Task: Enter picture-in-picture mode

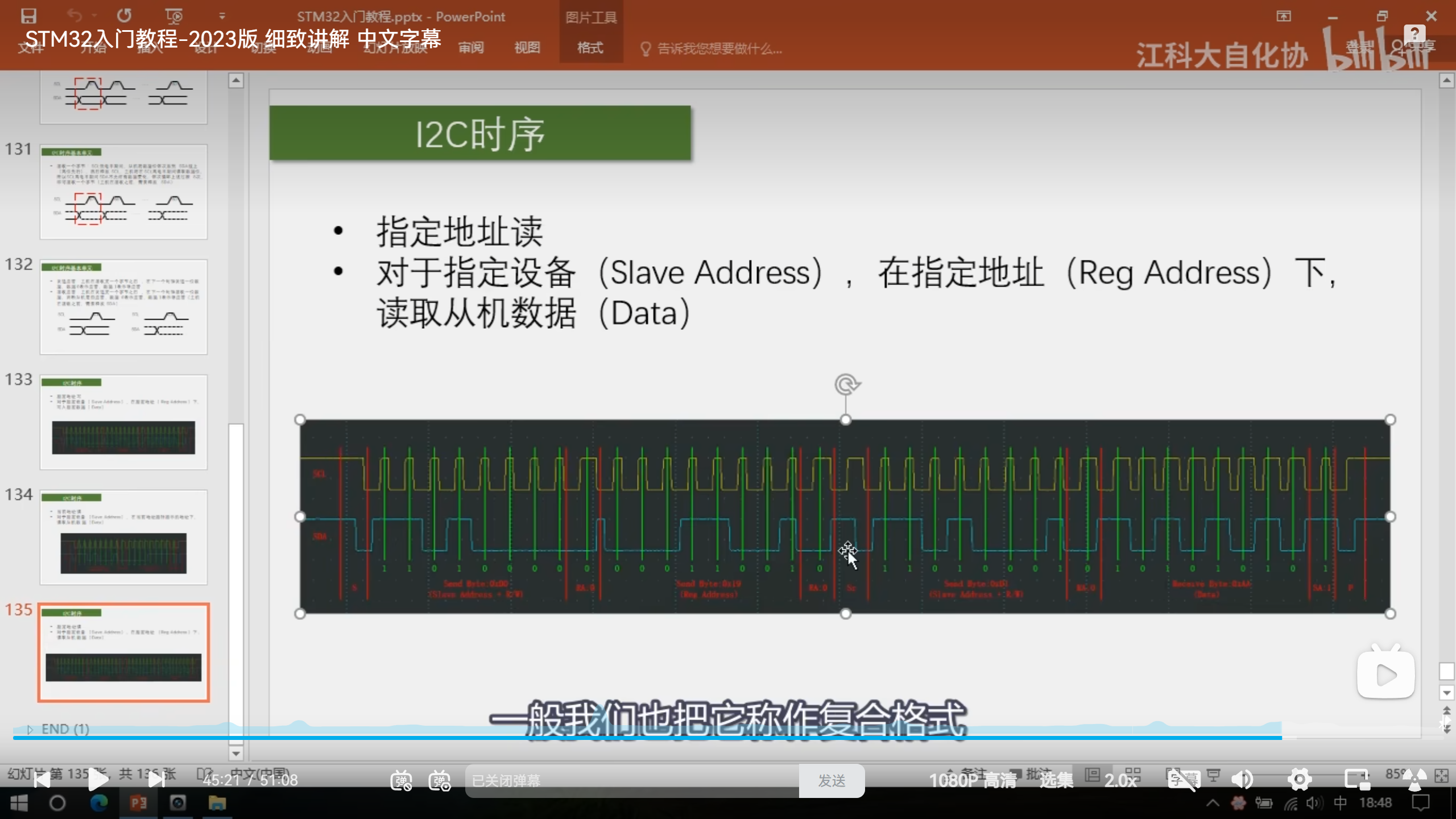Action: pyautogui.click(x=1356, y=780)
